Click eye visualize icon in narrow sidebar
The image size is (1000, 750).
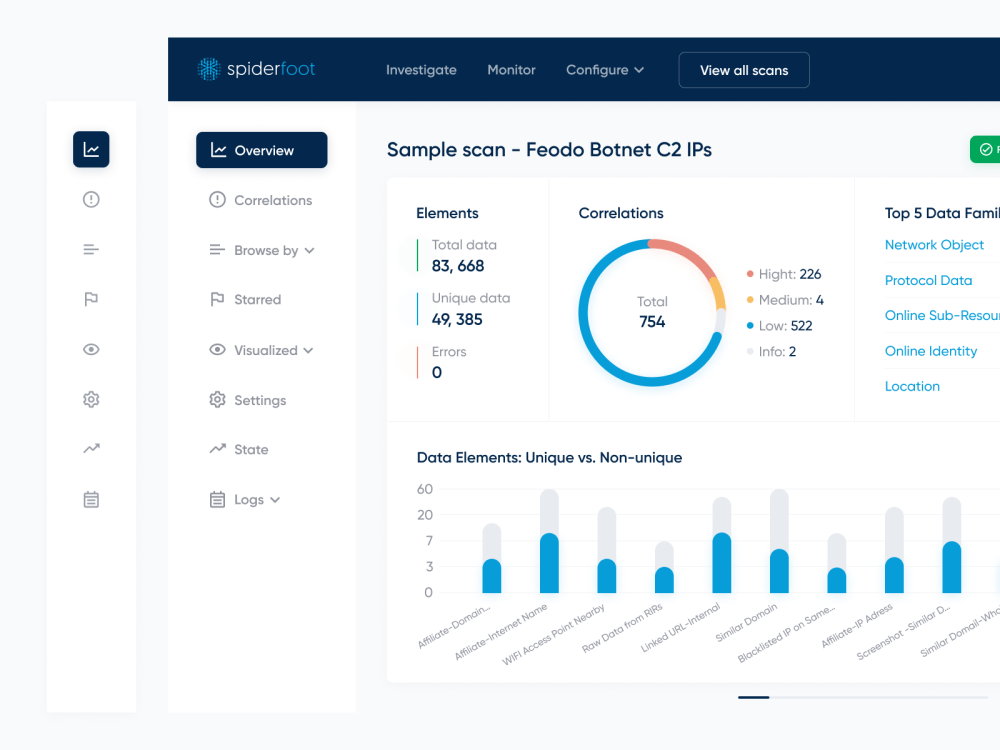pos(91,349)
